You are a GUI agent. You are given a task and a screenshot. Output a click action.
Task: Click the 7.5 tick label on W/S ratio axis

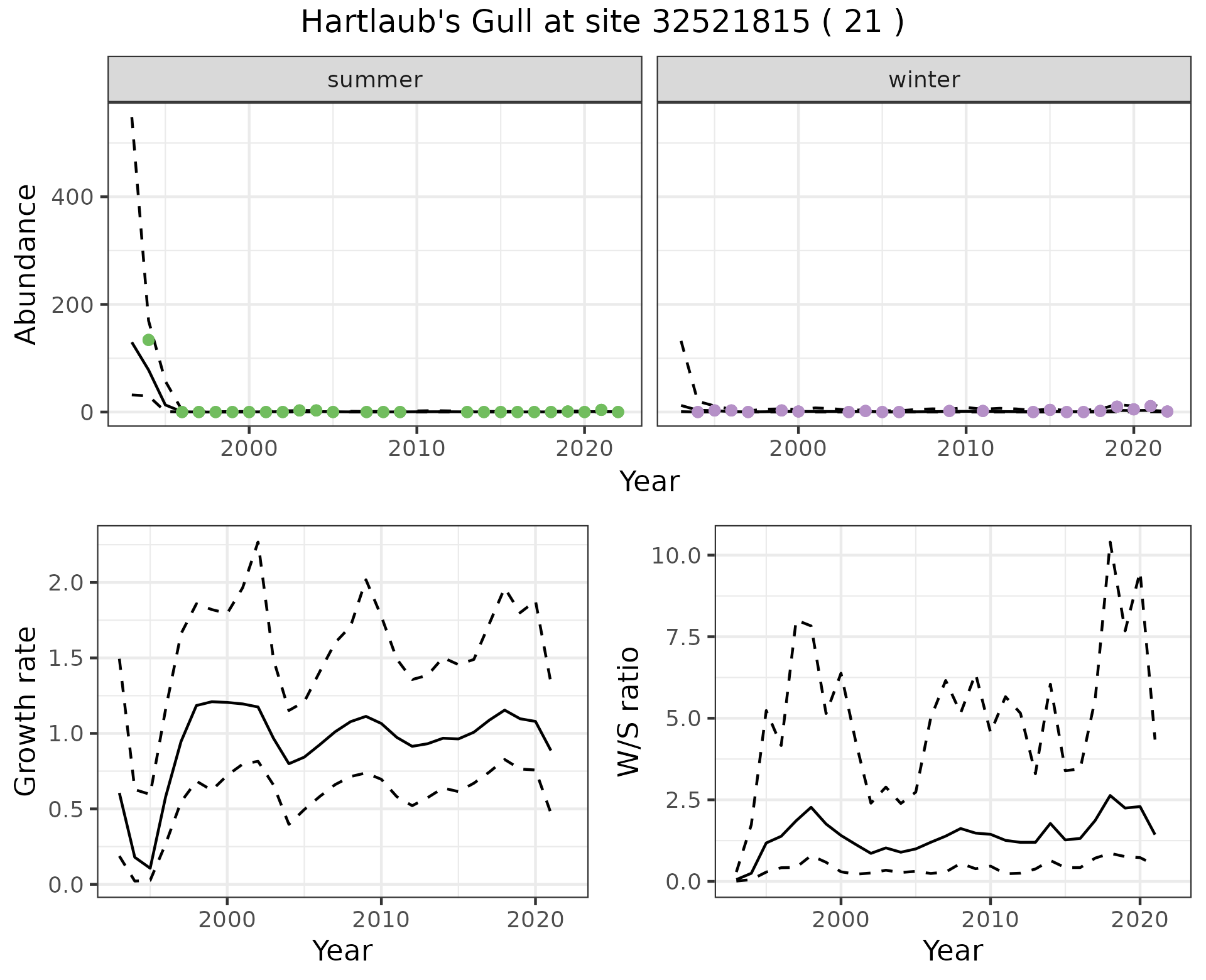(683, 637)
